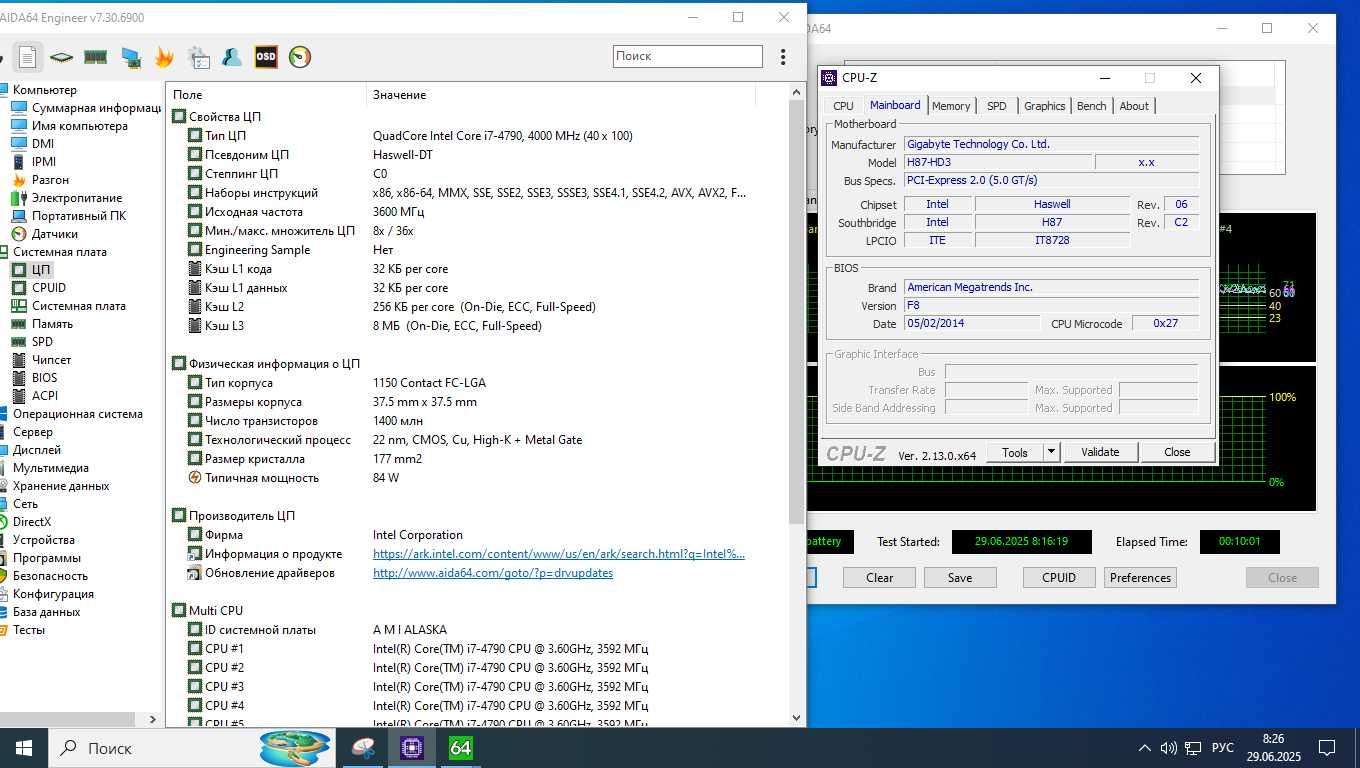Click the AIDA64 search field
The image size is (1360, 768).
pyautogui.click(x=688, y=56)
